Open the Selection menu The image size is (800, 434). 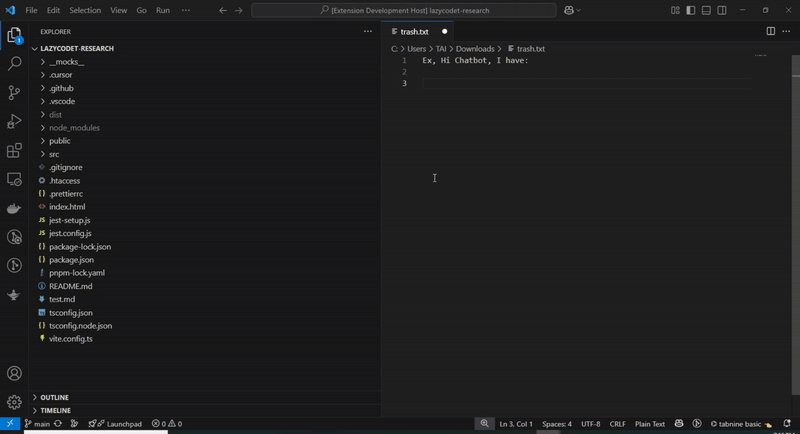(85, 10)
